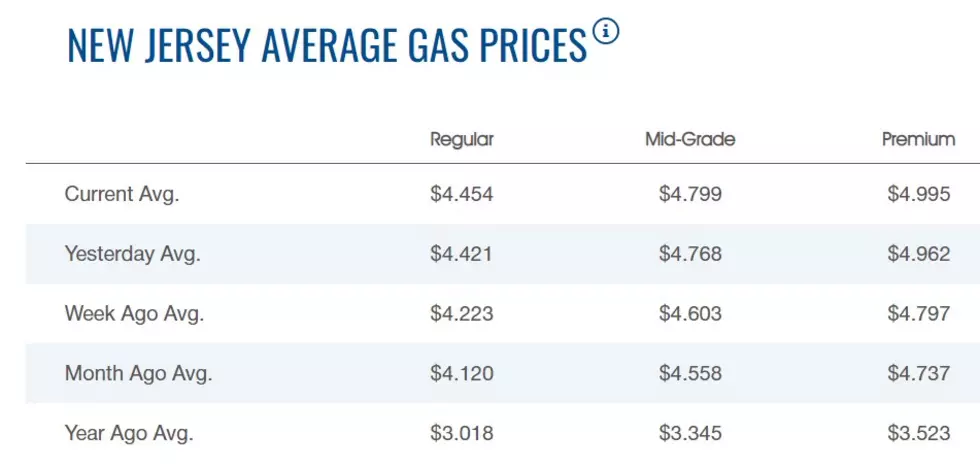Click month ago premium price $4.737
This screenshot has width=980, height=467.
pyautogui.click(x=919, y=373)
